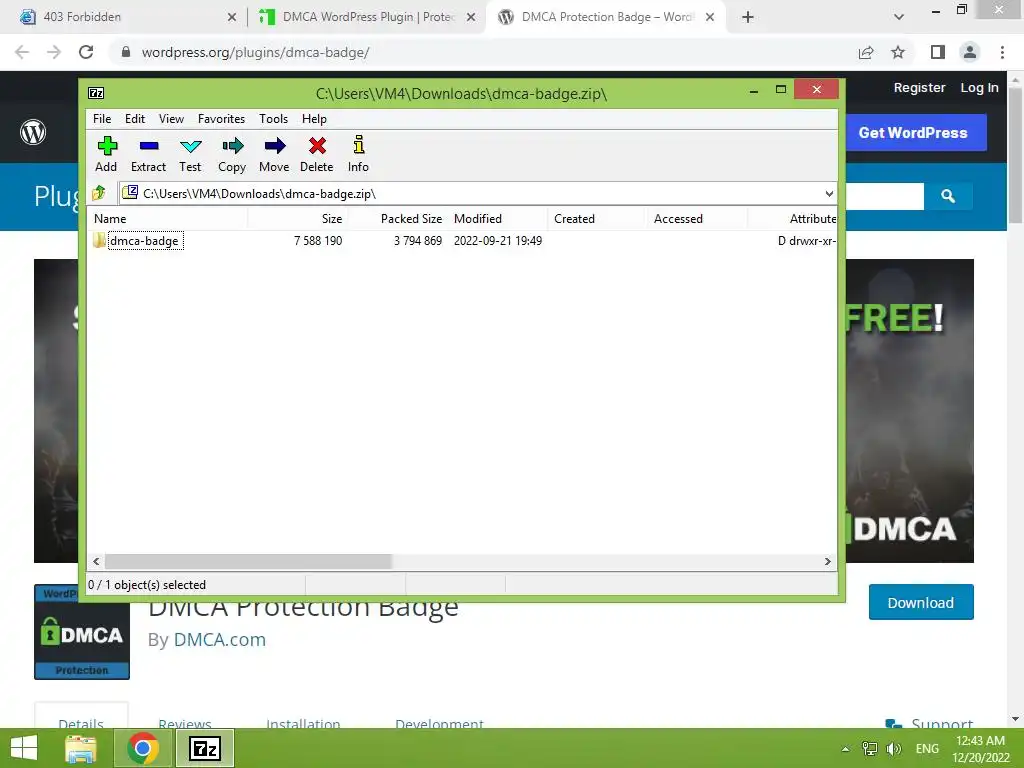Open the Favorites menu
The width and height of the screenshot is (1024, 768).
[x=221, y=119]
